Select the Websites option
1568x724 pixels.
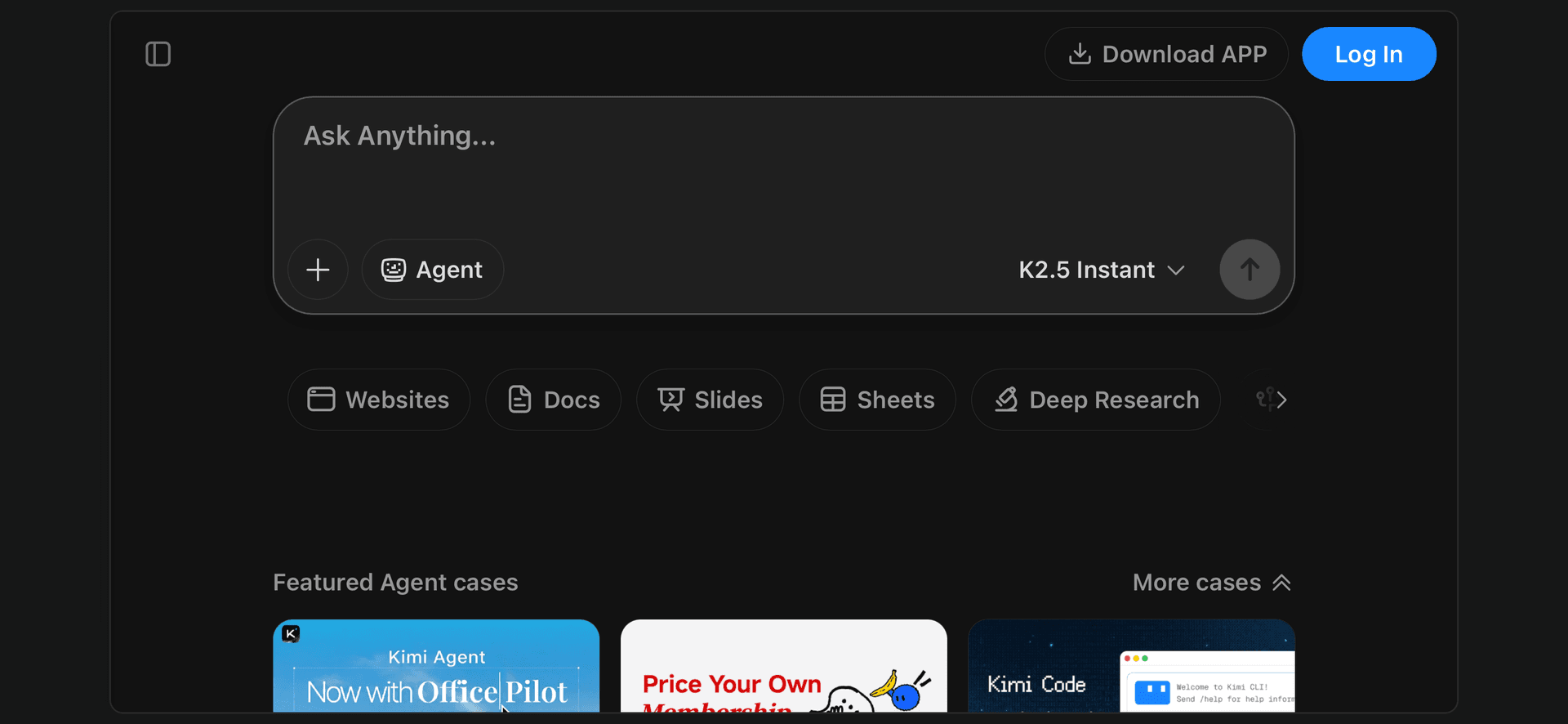pyautogui.click(x=379, y=400)
